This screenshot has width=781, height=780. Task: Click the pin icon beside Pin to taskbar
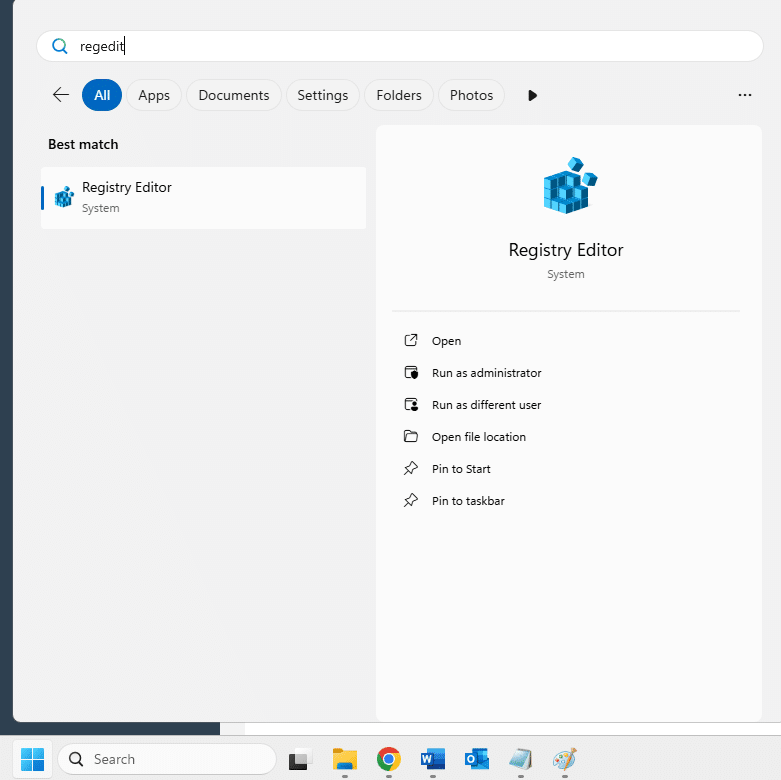pyautogui.click(x=411, y=500)
